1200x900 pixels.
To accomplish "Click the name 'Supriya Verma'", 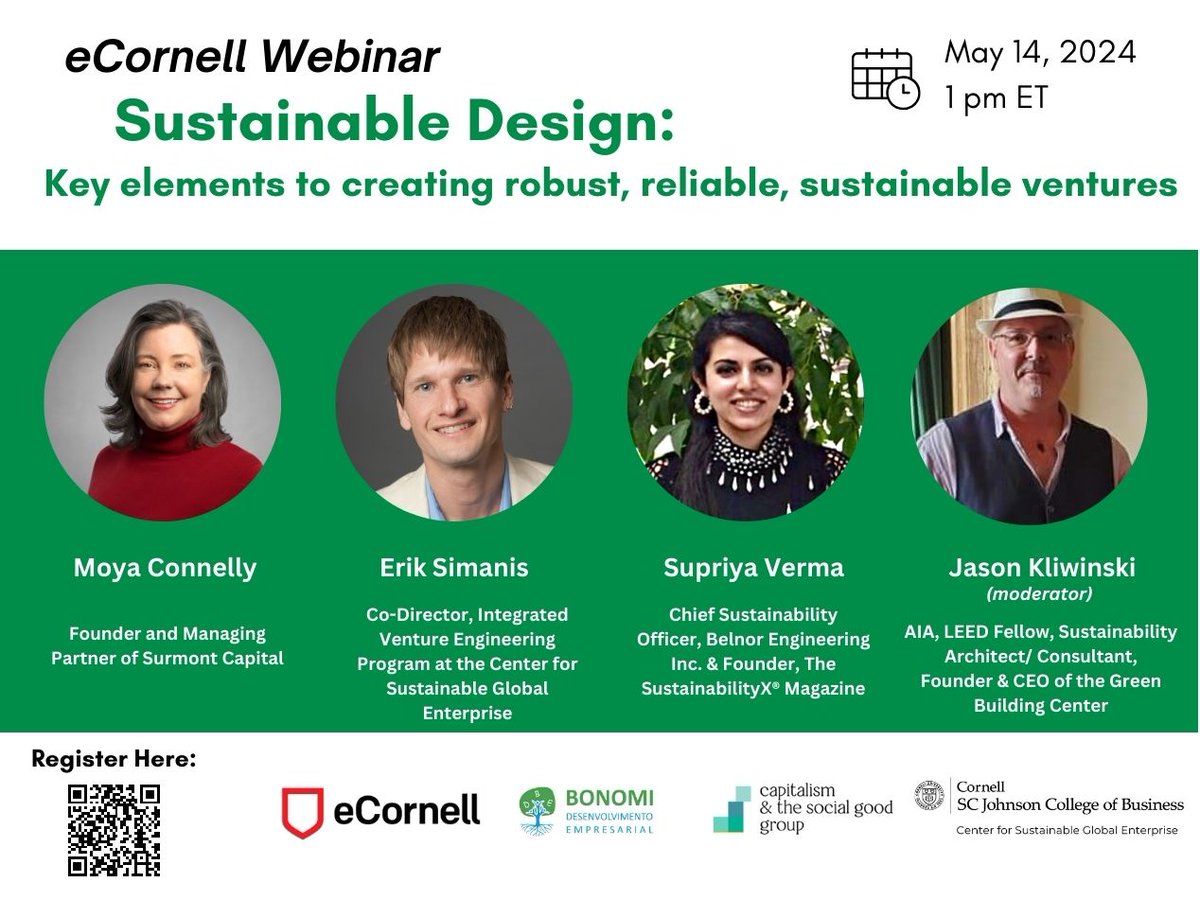I will (x=754, y=568).
